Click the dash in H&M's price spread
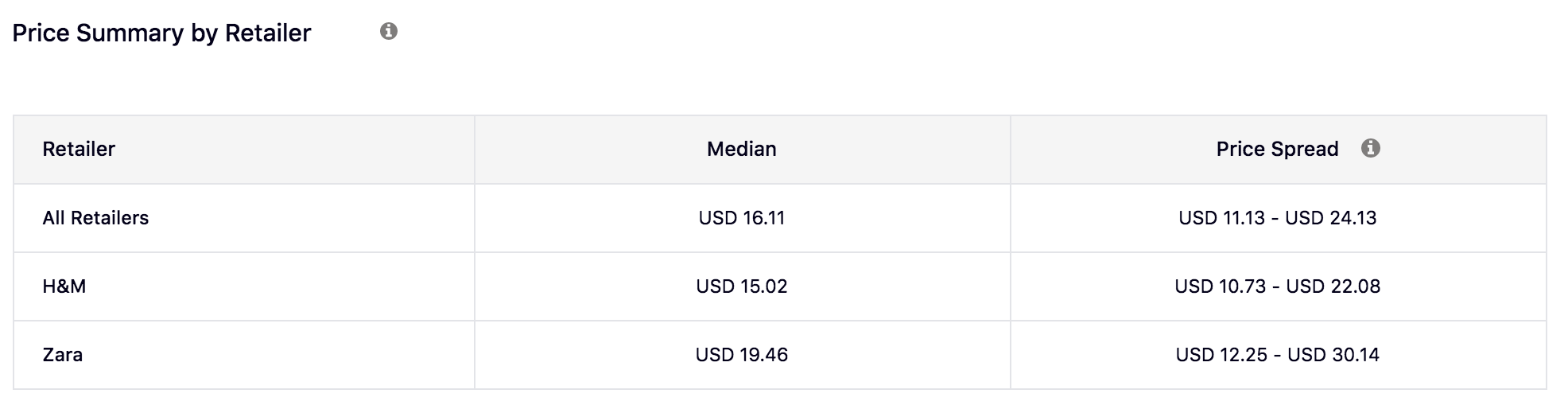Viewport: 1568px width, 409px height. [1275, 286]
